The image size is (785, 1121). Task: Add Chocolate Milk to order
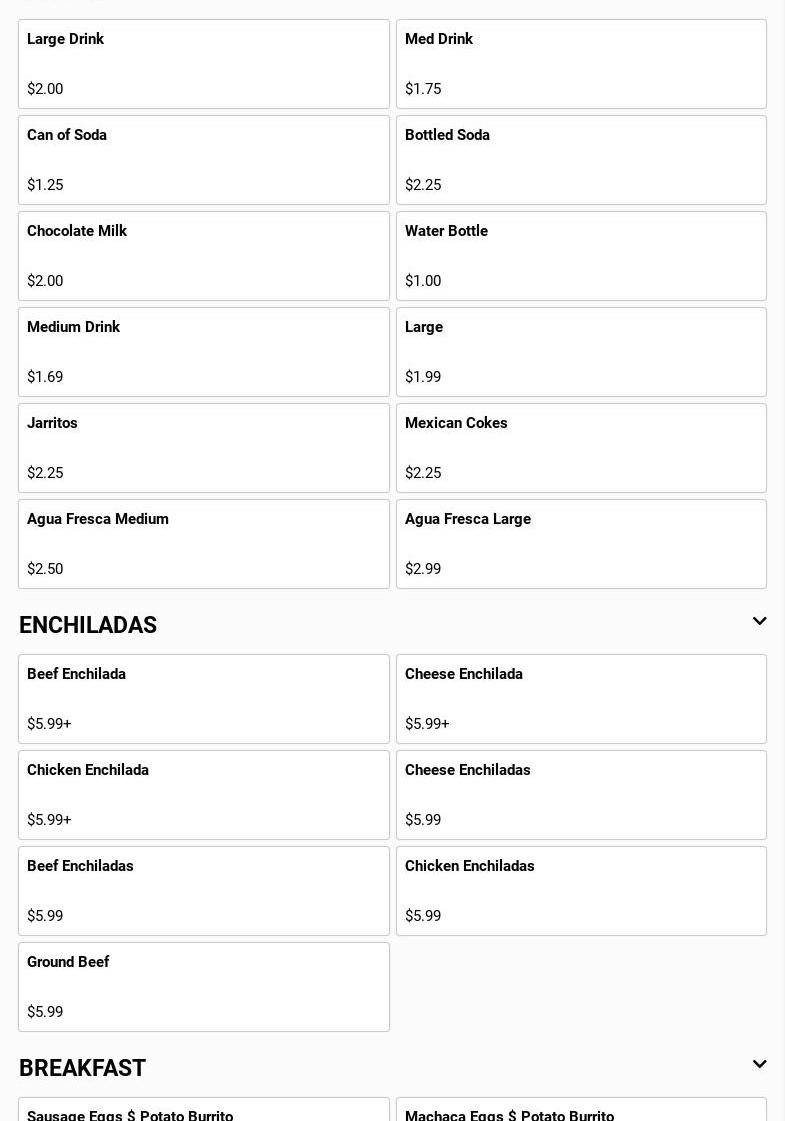click(x=203, y=256)
